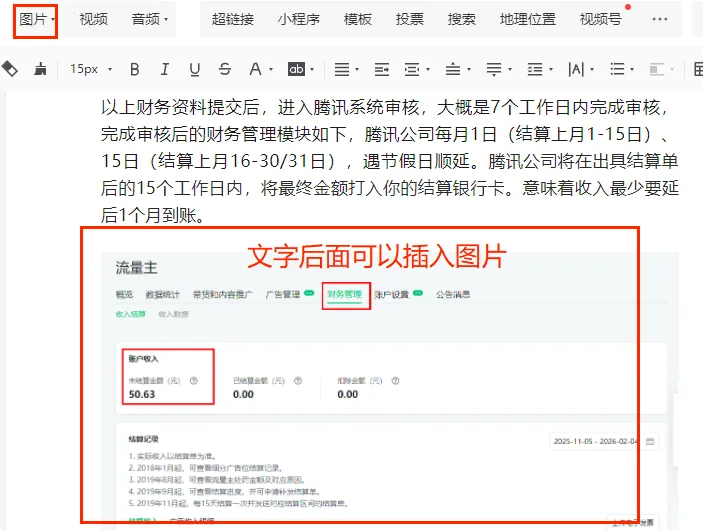Expand the space-after-paragraph arrow
This screenshot has height=530, width=703.
click(x=510, y=70)
